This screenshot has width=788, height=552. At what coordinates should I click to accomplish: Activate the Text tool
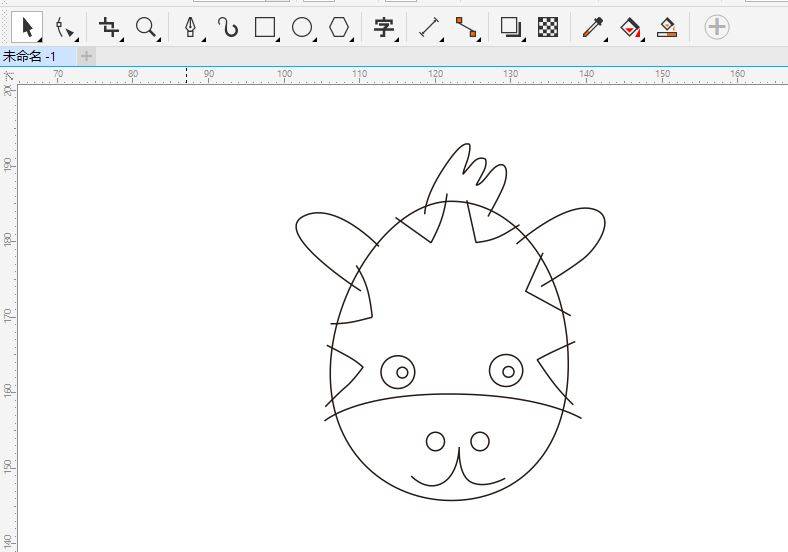(383, 27)
